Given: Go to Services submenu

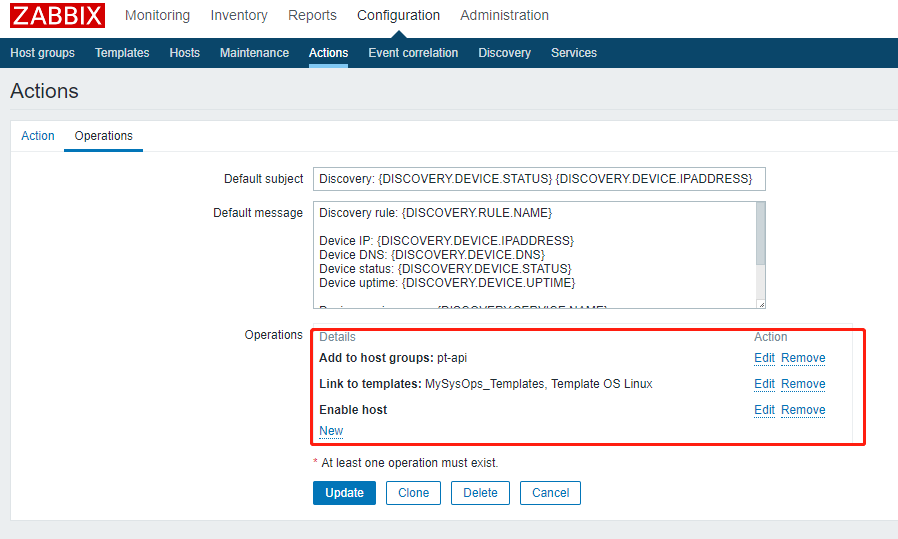Looking at the screenshot, I should (574, 53).
